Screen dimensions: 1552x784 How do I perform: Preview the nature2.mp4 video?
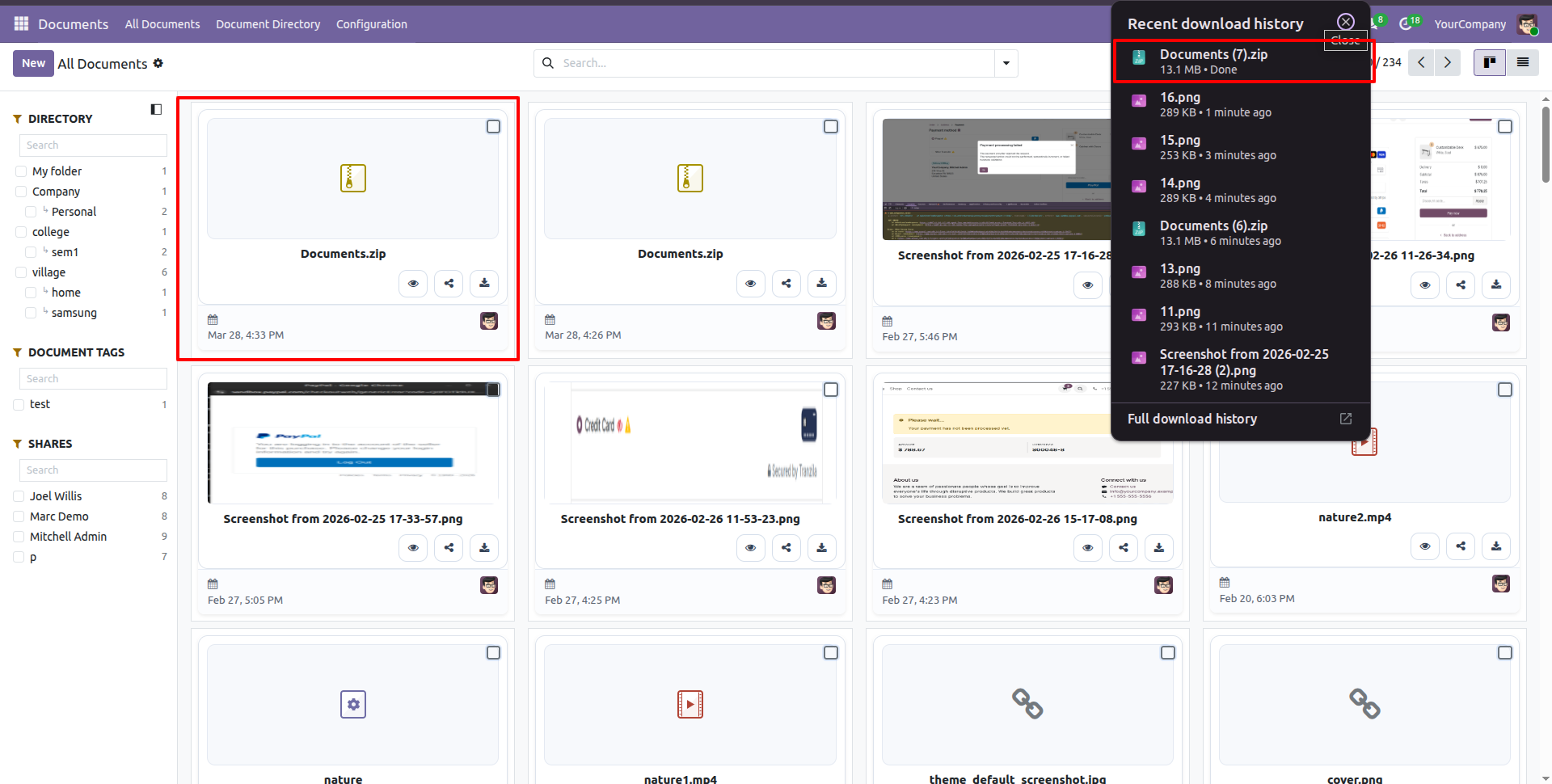point(1425,546)
